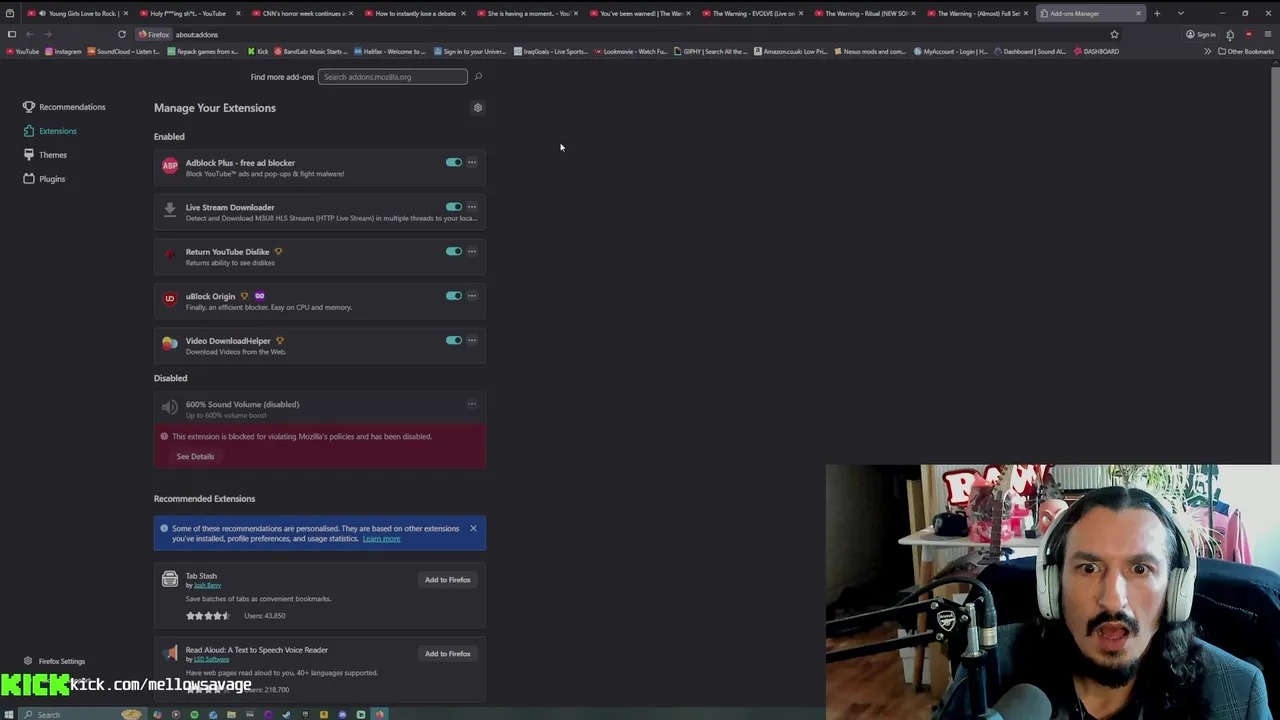Disable the Live Stream Downloader toggle

click(454, 207)
